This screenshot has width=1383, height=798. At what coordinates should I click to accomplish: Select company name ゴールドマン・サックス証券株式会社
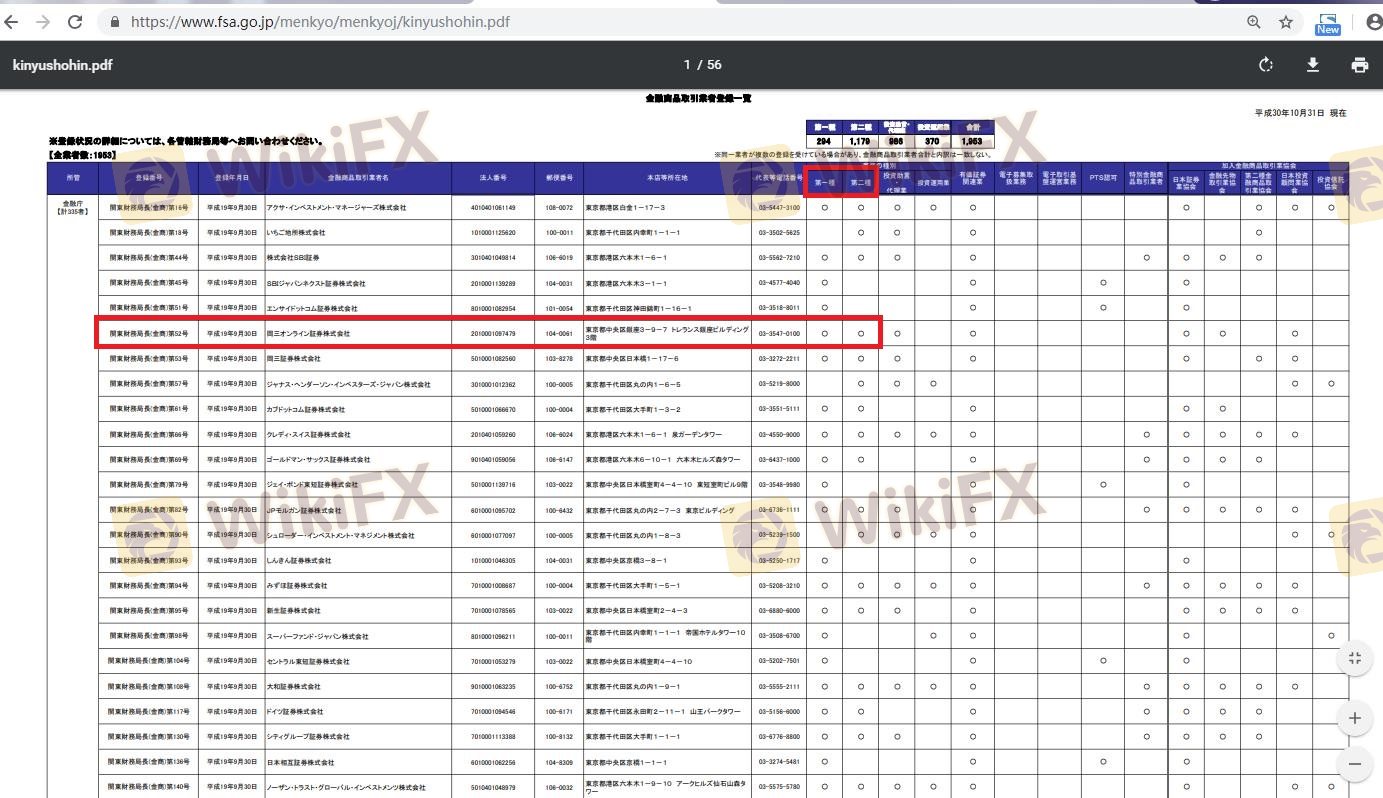click(x=317, y=460)
